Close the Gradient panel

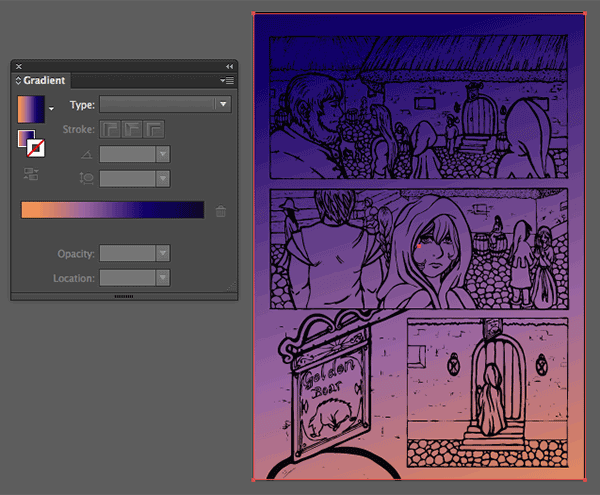[x=19, y=66]
